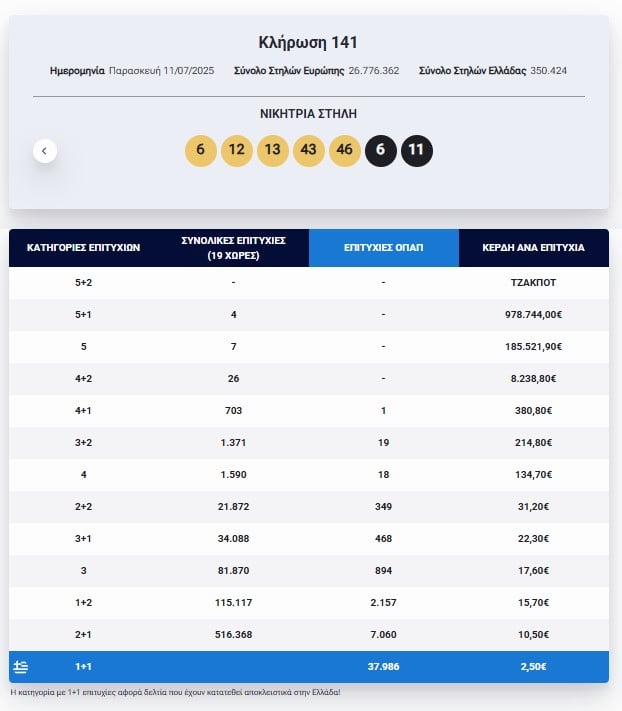Click the ΚΑΤΗΓΟΡΙΕΣ ΕΠΙΤΥΧΙΩΝ column header

coord(83,248)
